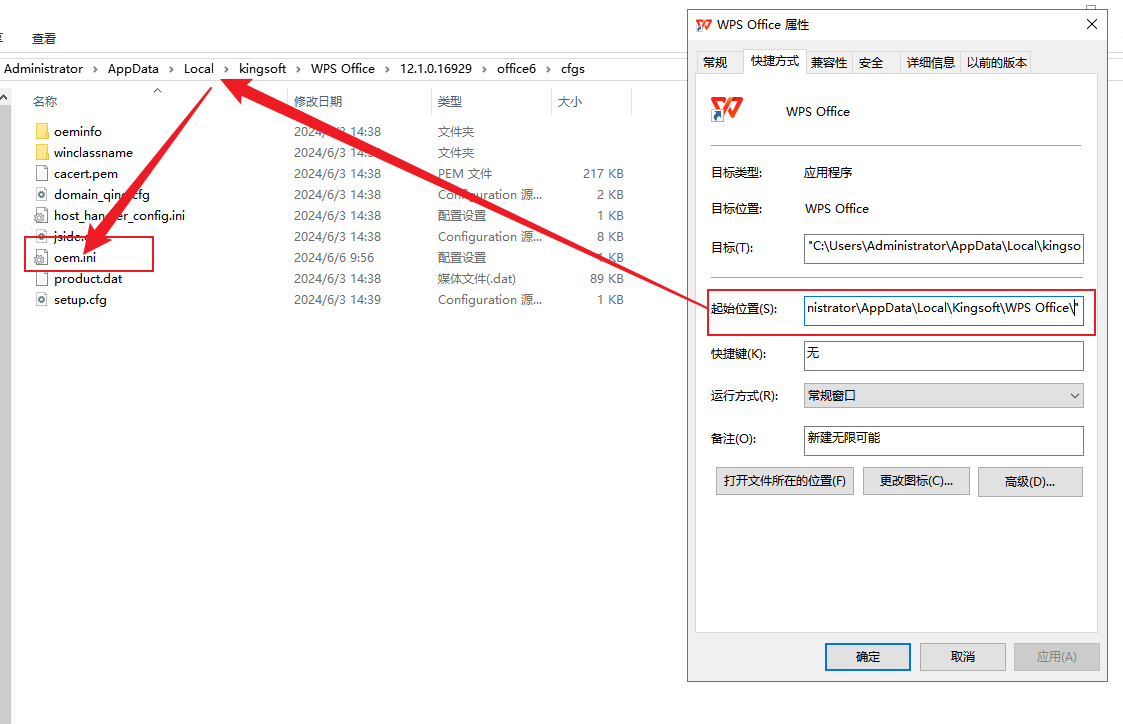Screen dimensions: 1123x724
Task: Click the WPS Office shortcut icon
Action: click(726, 110)
